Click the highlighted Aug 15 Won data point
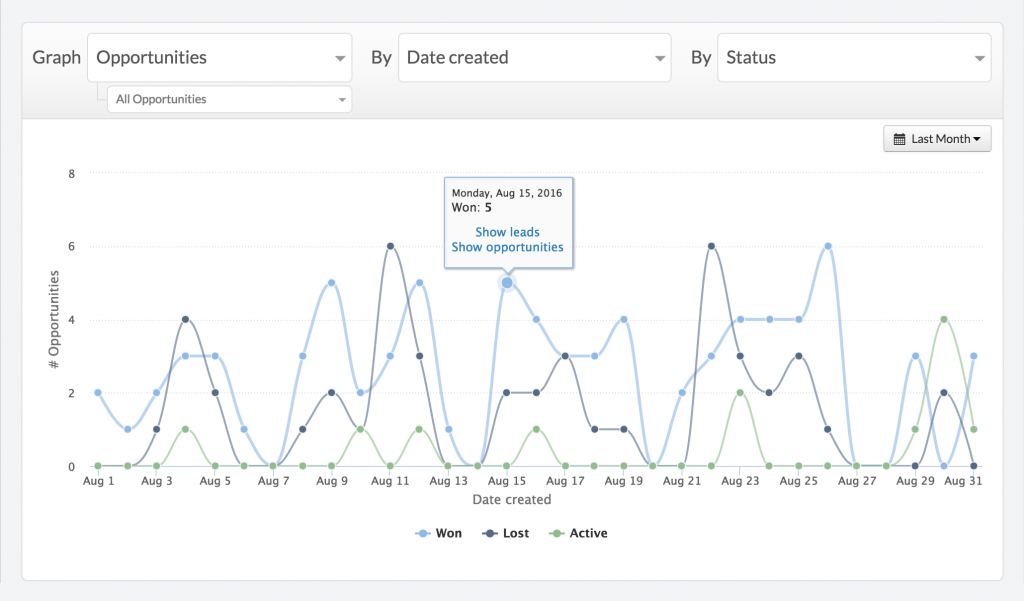This screenshot has width=1024, height=601. pos(507,283)
